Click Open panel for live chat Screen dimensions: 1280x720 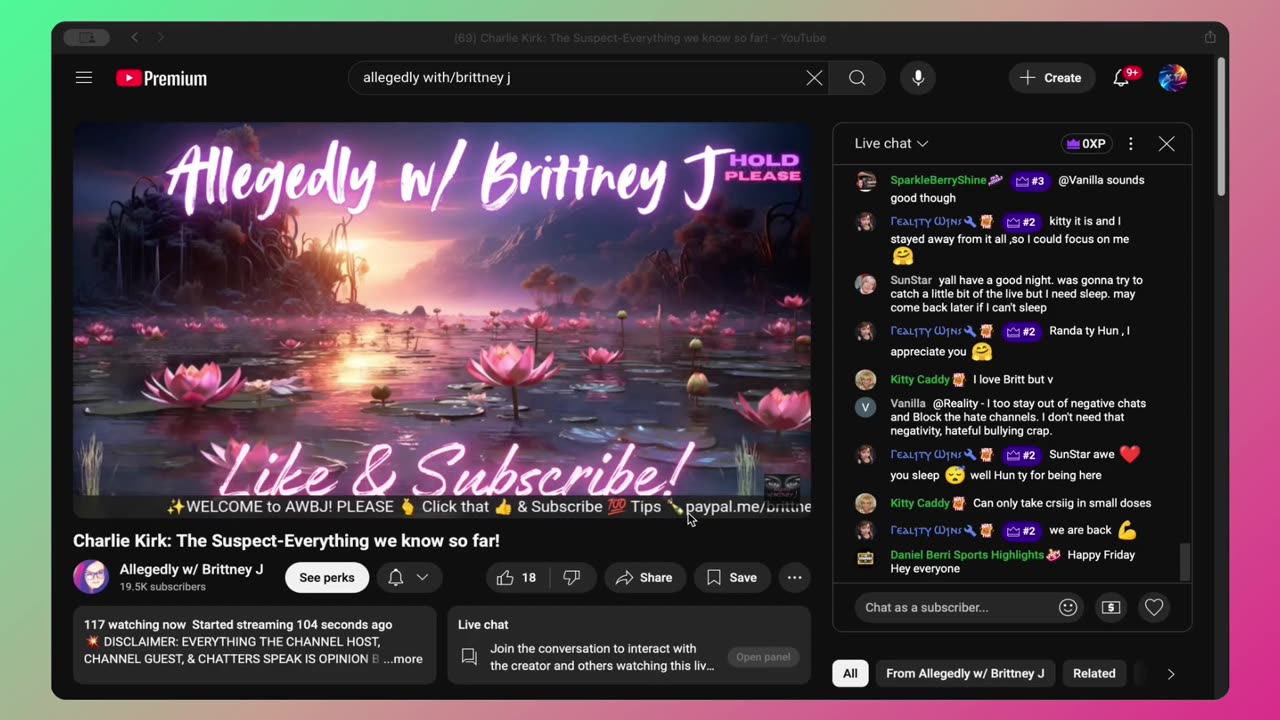tap(763, 657)
